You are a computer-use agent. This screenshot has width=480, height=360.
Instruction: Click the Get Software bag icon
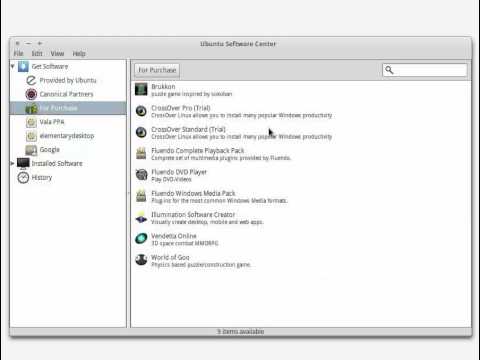23,66
